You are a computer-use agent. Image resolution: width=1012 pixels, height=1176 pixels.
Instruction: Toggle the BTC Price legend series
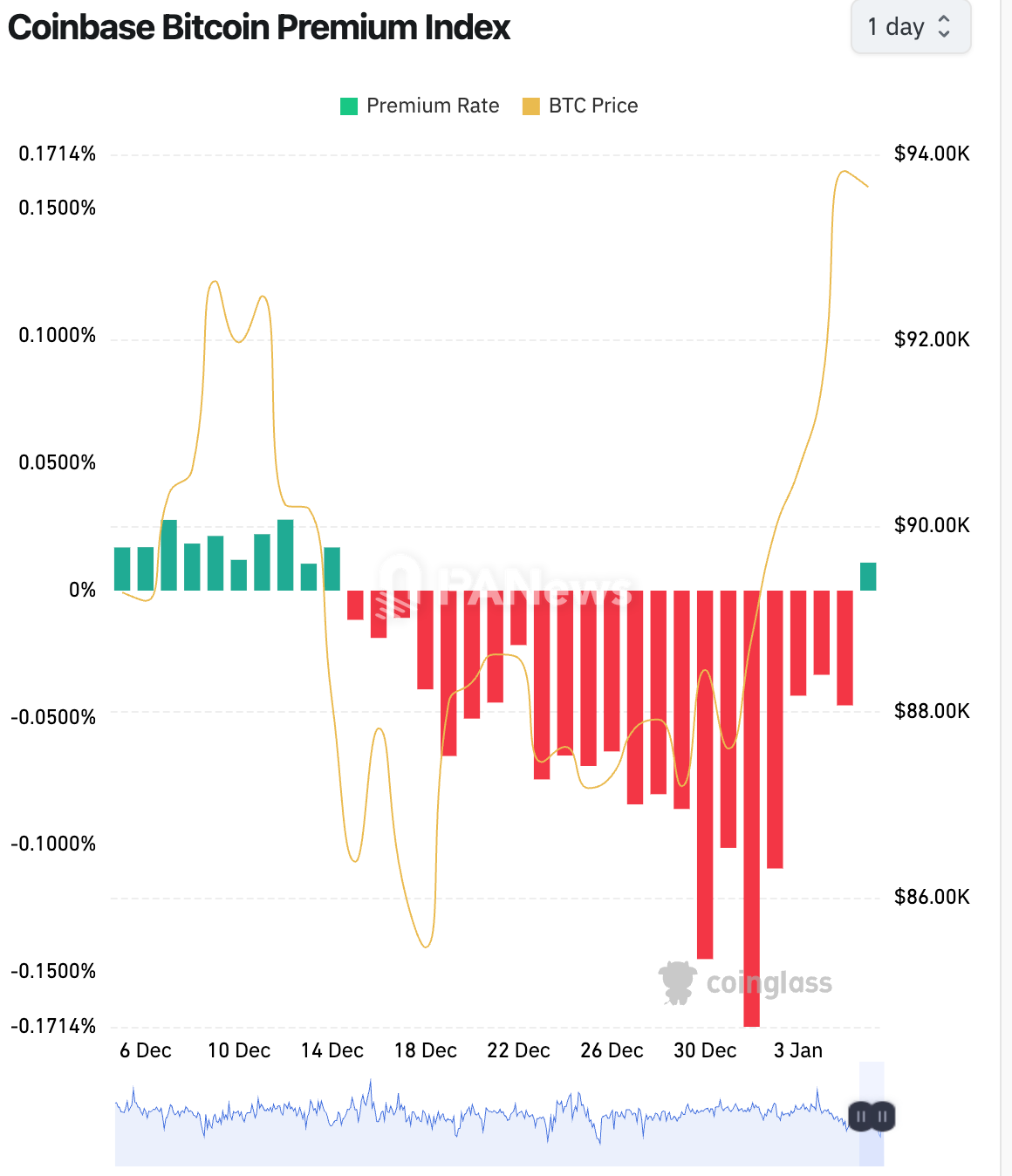[x=593, y=106]
